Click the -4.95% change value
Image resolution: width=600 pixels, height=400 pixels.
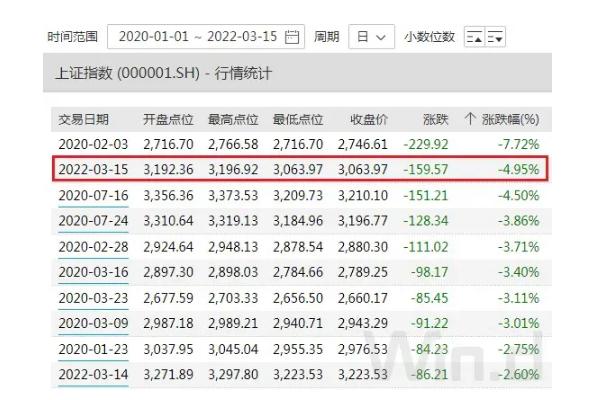[x=518, y=169]
